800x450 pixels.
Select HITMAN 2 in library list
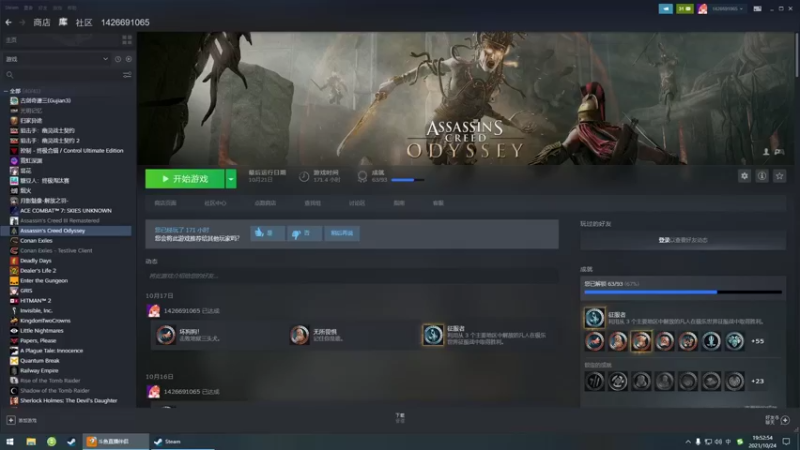click(x=35, y=301)
